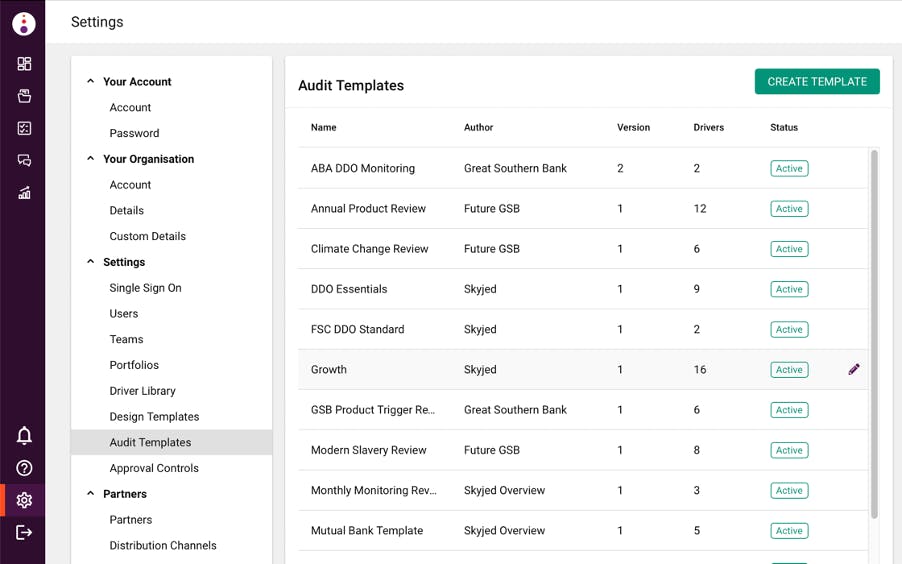Image resolution: width=902 pixels, height=564 pixels.
Task: Open the checklist tasks icon
Action: (x=24, y=128)
